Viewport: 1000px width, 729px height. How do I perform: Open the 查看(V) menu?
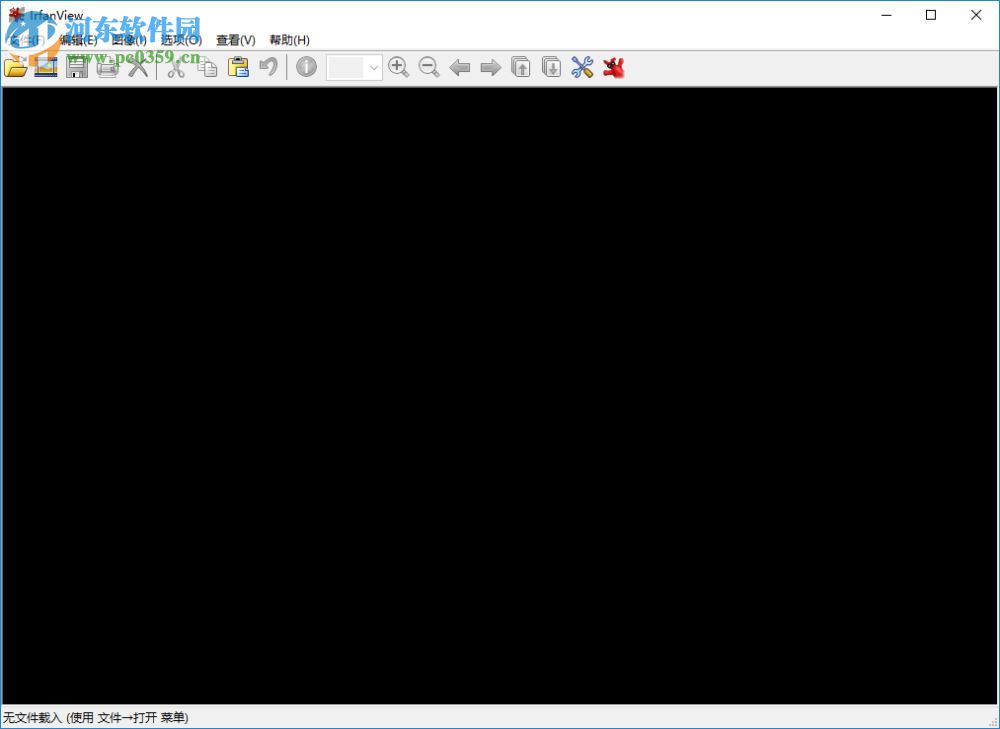point(236,40)
